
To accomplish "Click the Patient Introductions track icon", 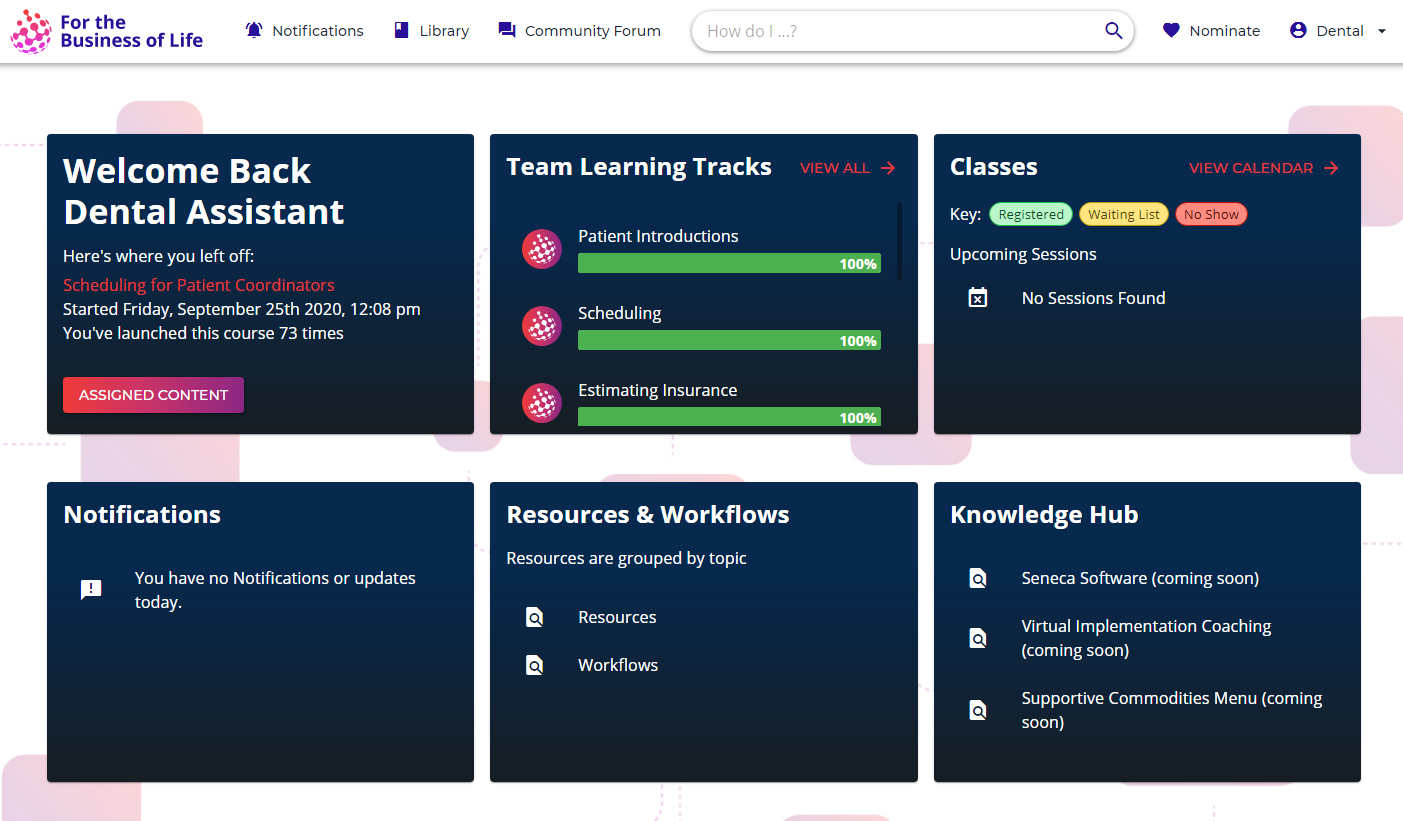I will [x=542, y=249].
